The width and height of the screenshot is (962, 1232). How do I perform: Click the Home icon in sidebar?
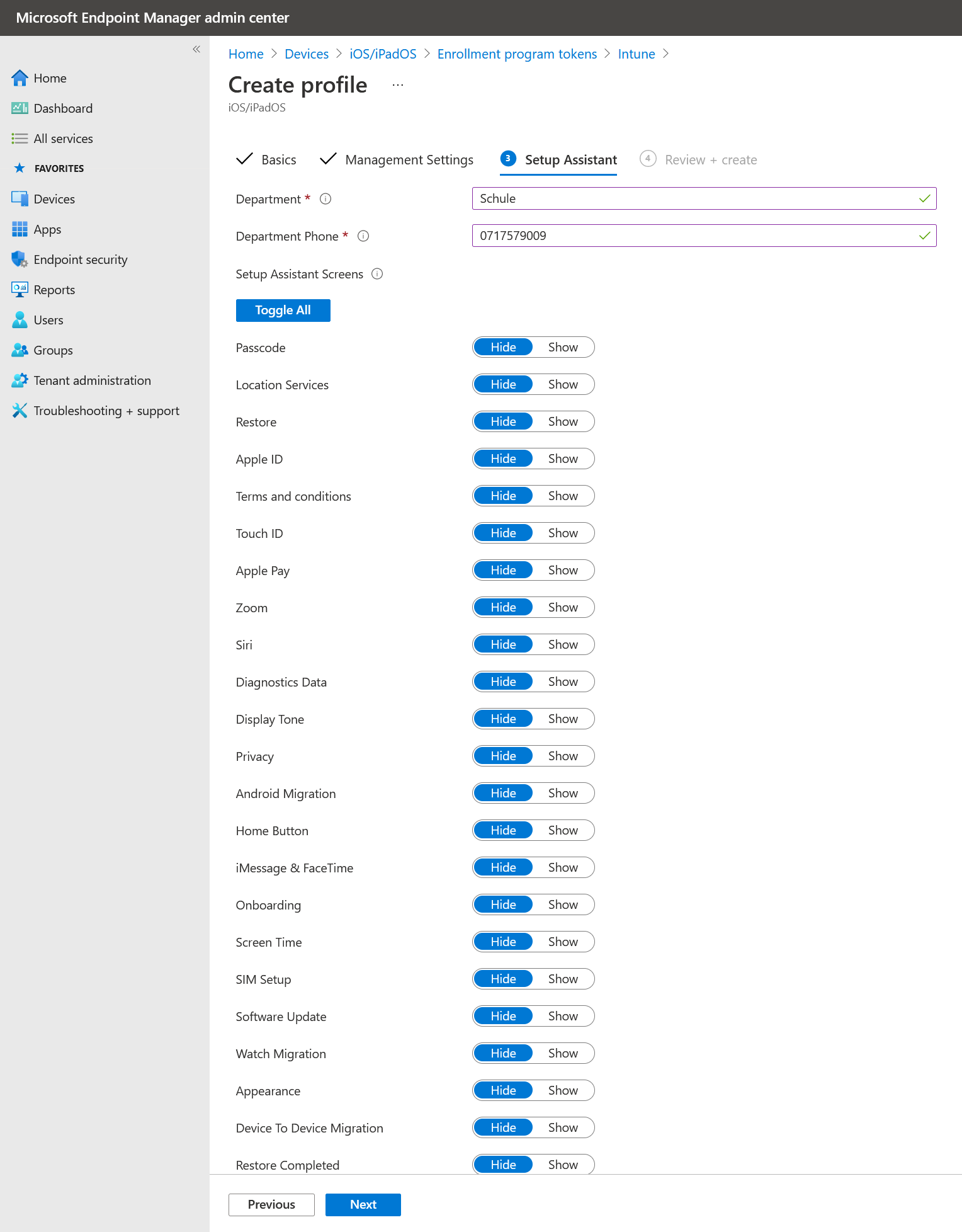(20, 78)
